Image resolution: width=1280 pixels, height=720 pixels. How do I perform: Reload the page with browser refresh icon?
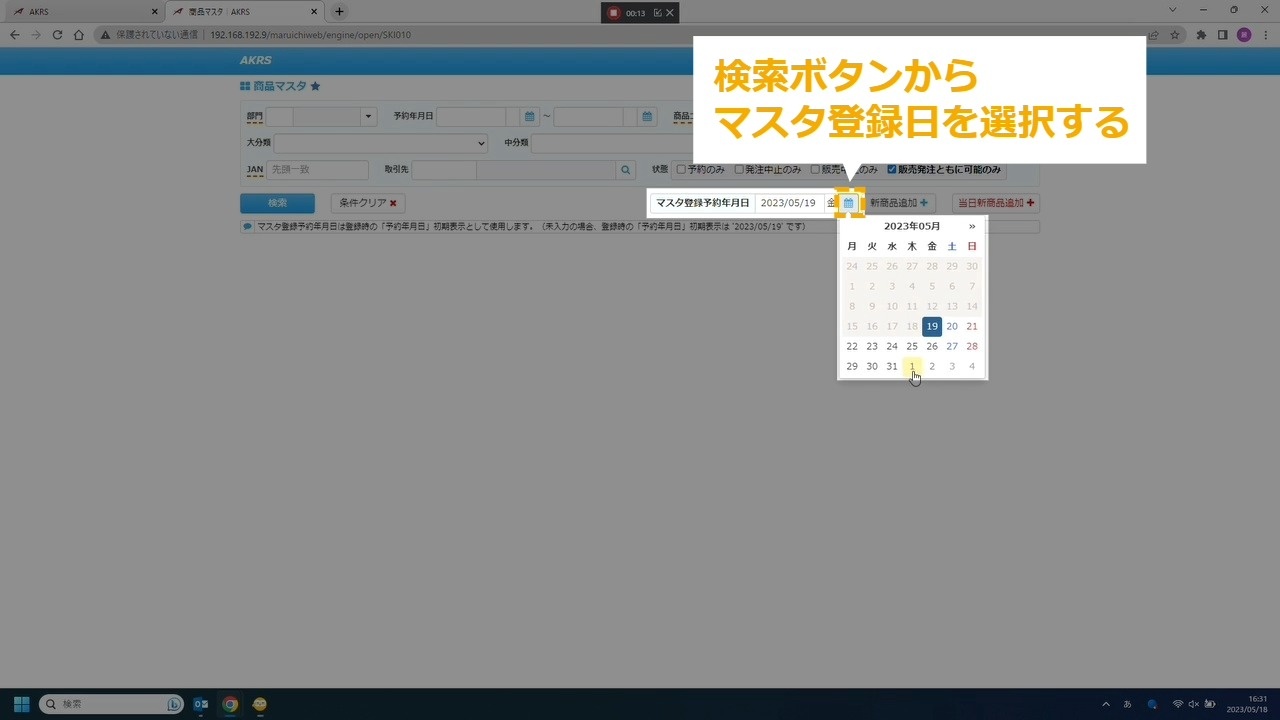tap(57, 35)
